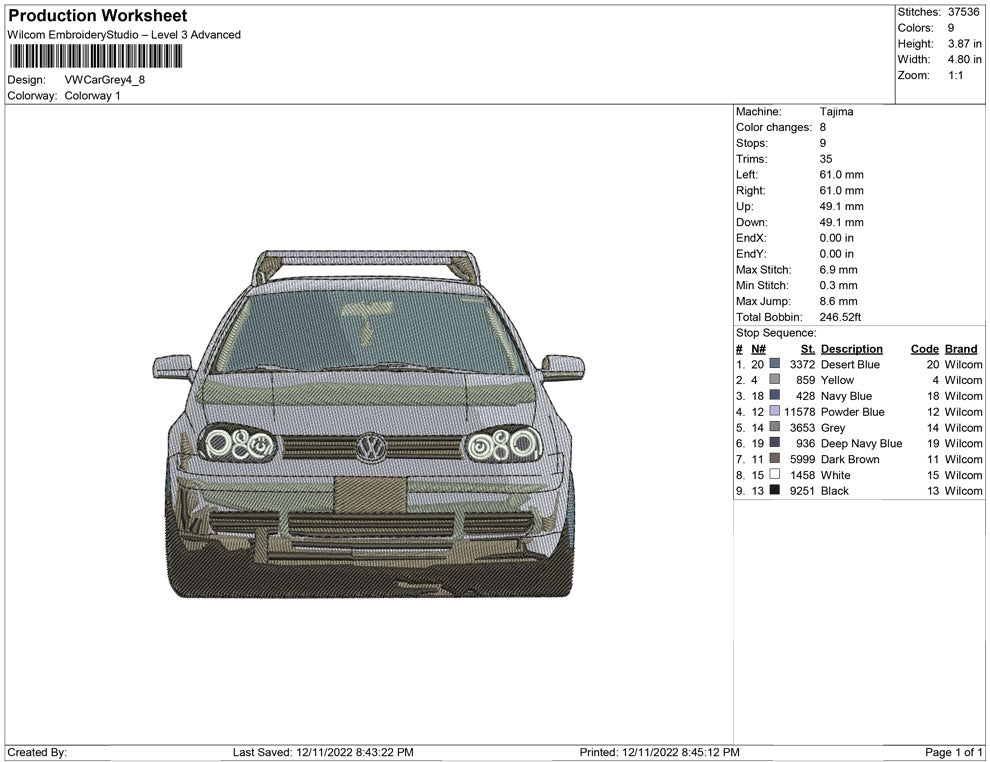The width and height of the screenshot is (990, 762).
Task: Click the Yellow thread color swatch
Action: click(775, 379)
